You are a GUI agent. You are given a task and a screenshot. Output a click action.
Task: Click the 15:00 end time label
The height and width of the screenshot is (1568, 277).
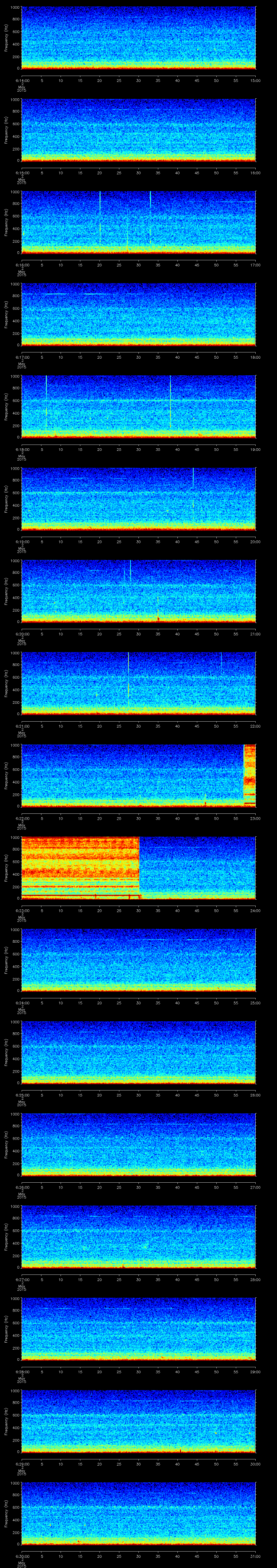pos(255,80)
